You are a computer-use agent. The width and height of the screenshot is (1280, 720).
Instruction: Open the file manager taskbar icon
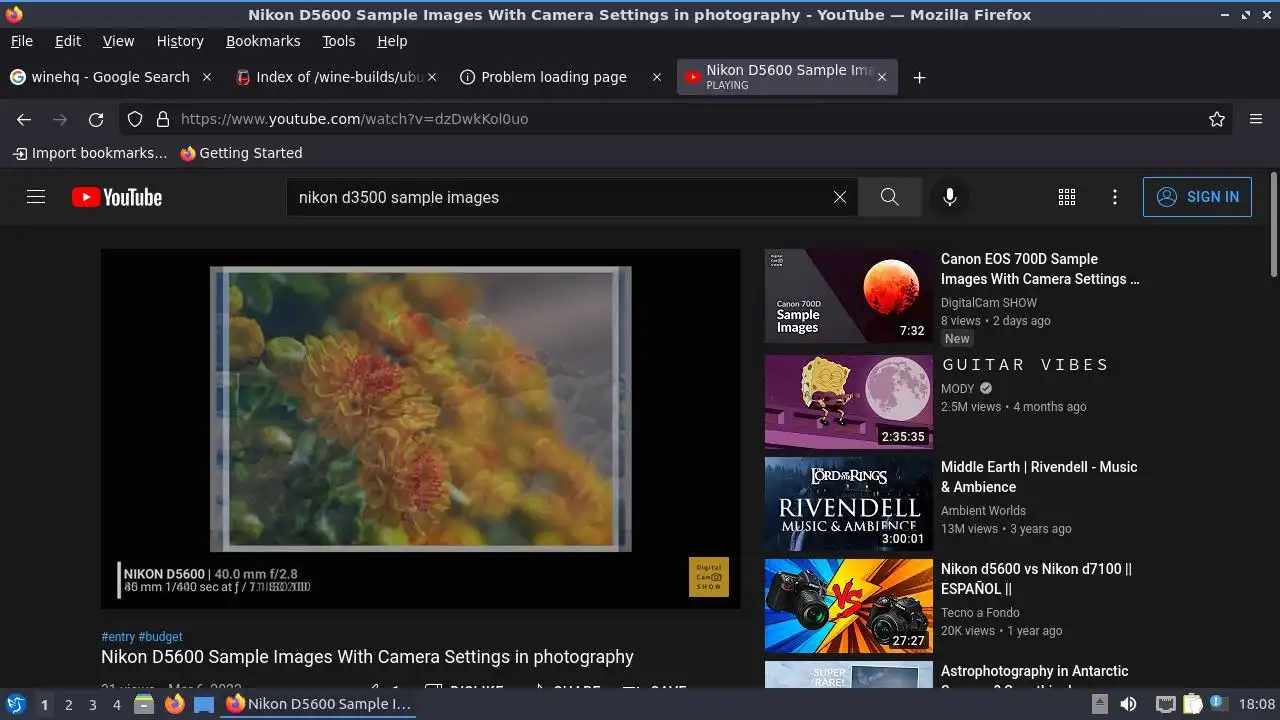(x=144, y=704)
